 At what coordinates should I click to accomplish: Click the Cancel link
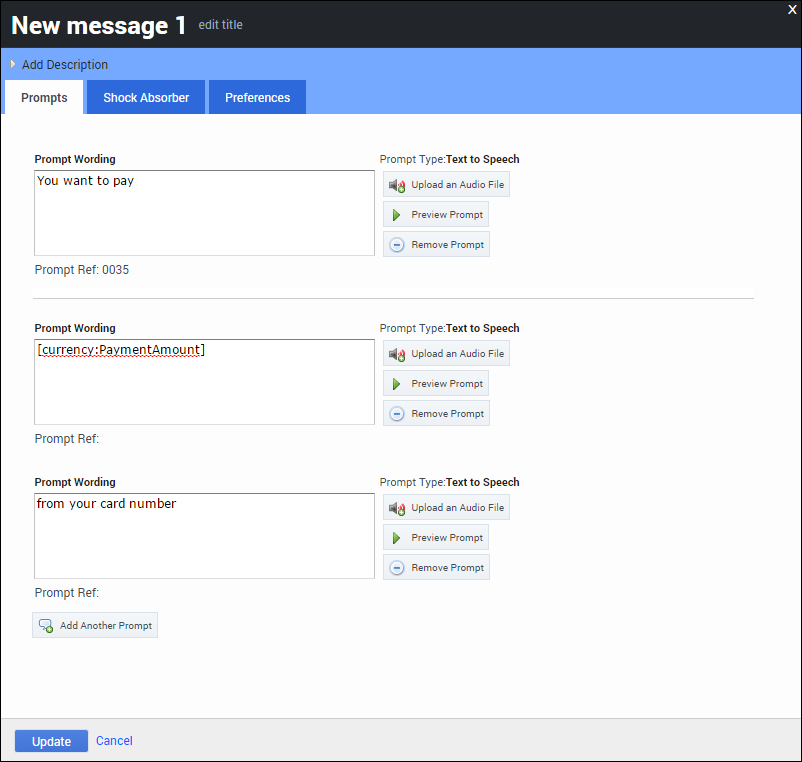click(114, 741)
